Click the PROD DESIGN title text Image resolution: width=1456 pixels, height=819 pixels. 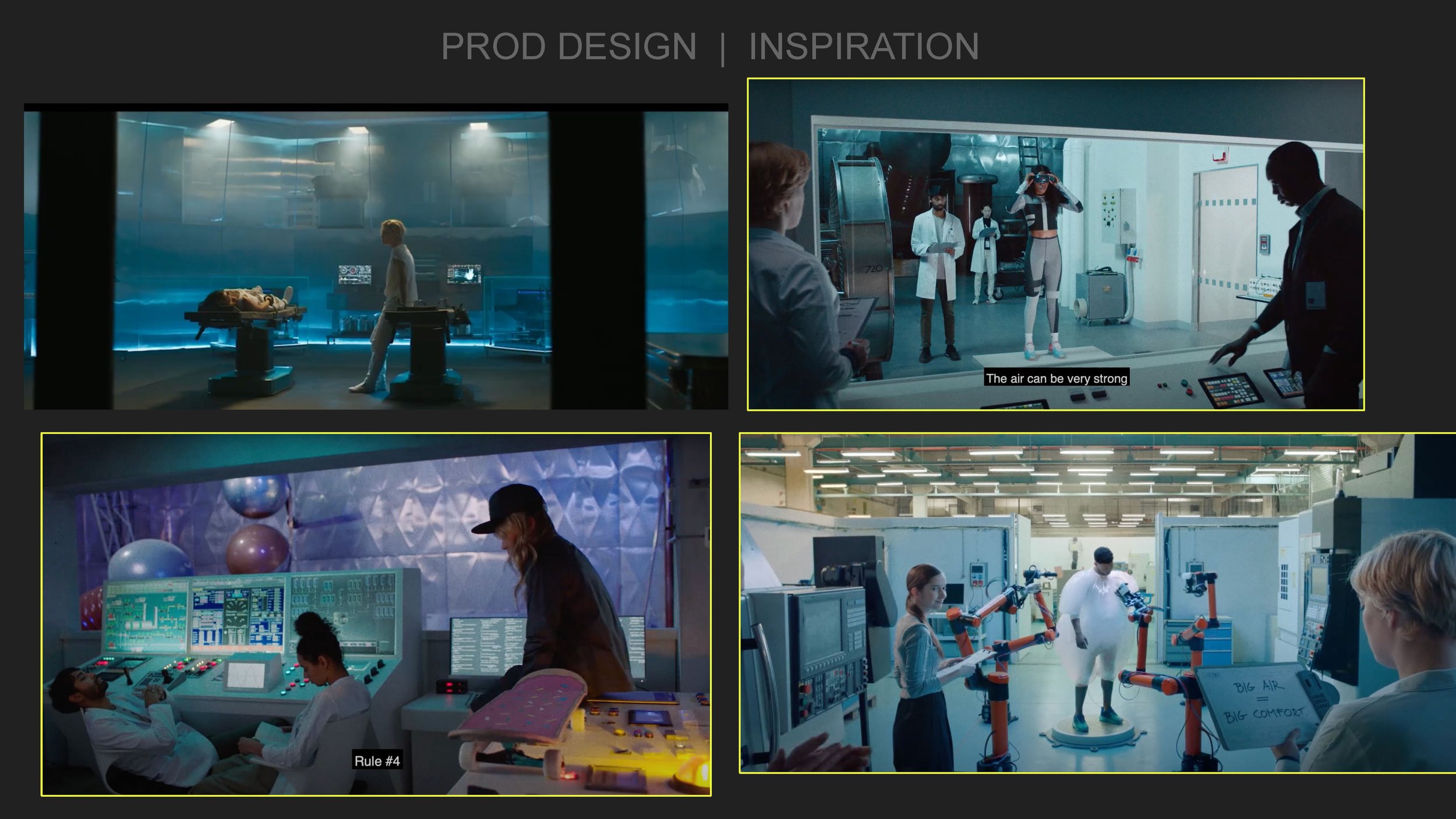tap(568, 47)
